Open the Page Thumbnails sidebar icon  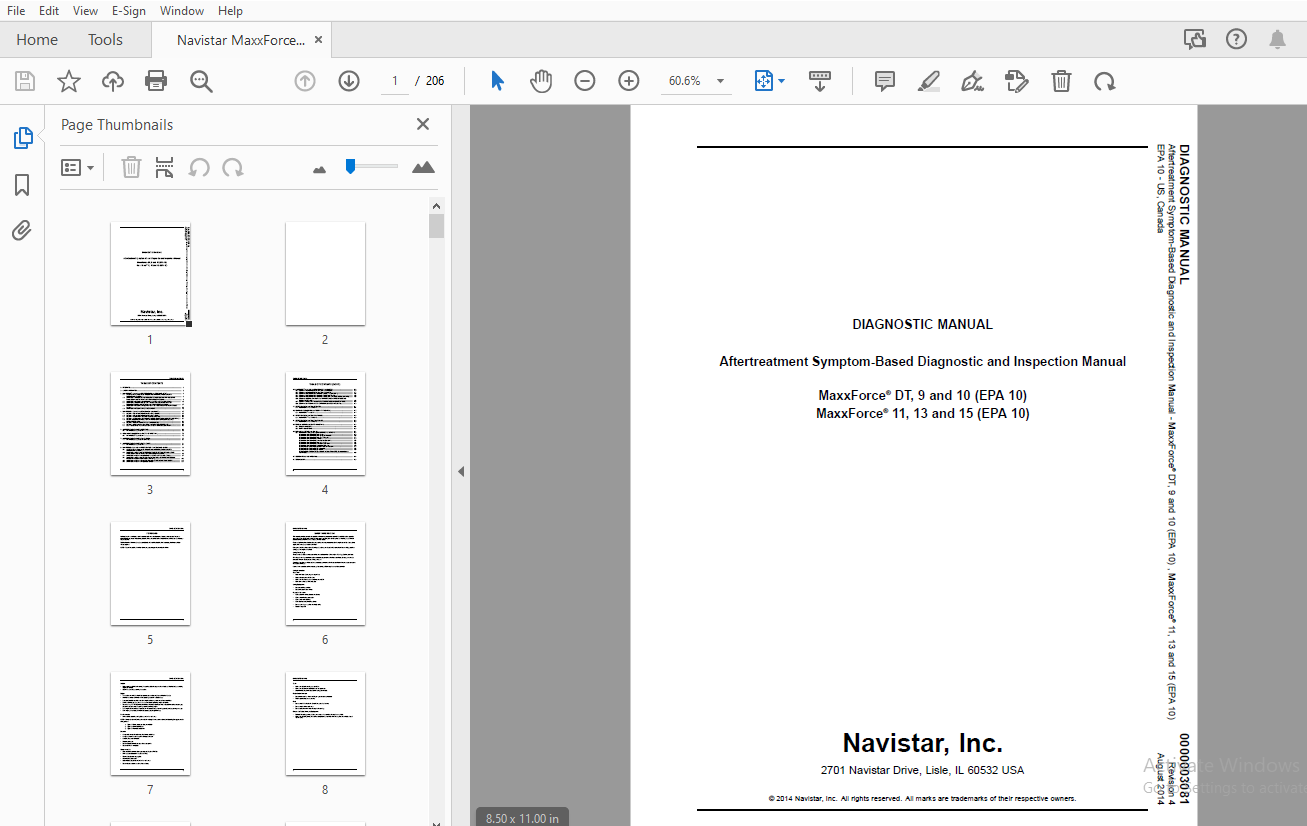point(23,139)
